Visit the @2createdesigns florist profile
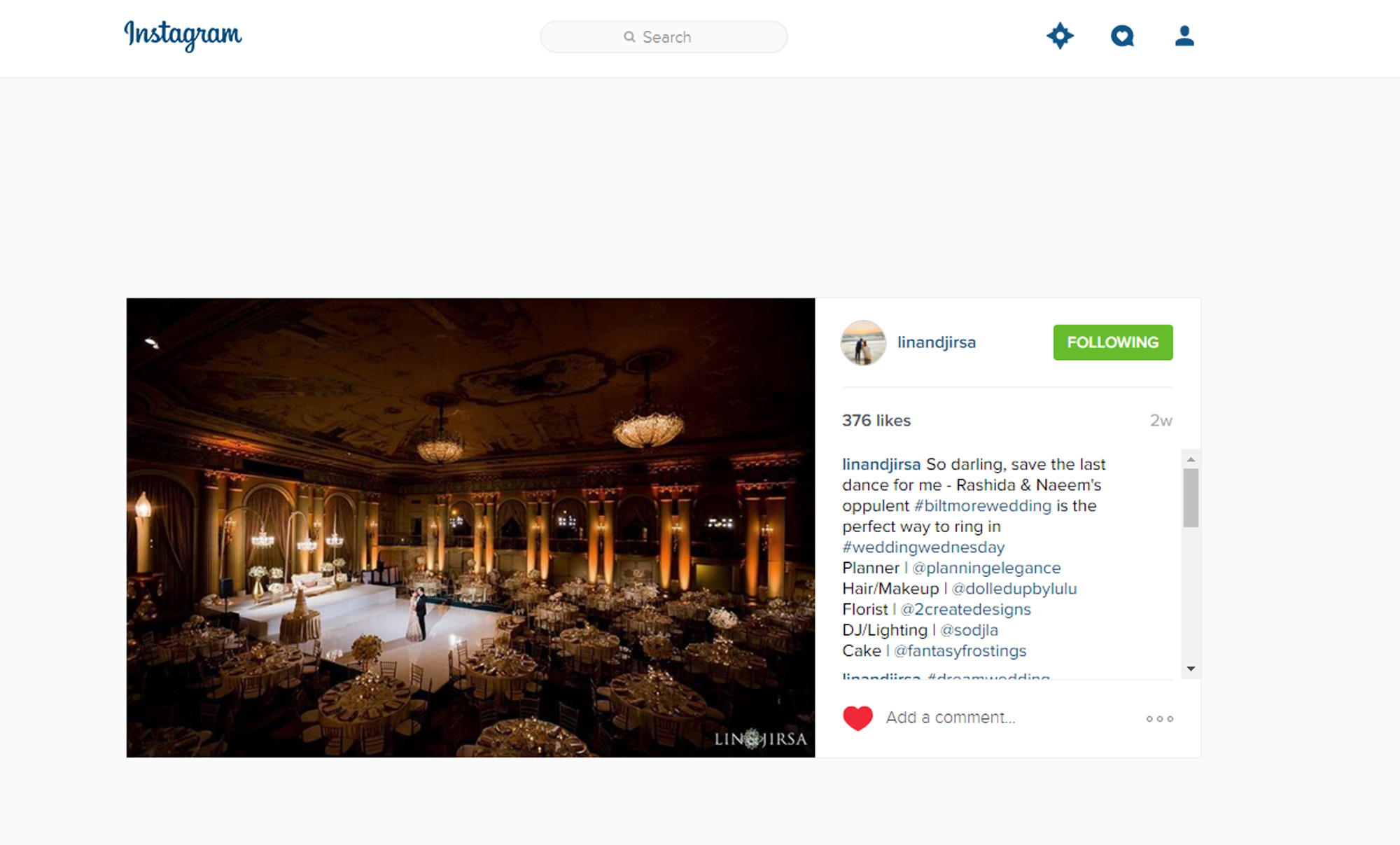This screenshot has height=845, width=1400. pos(965,609)
